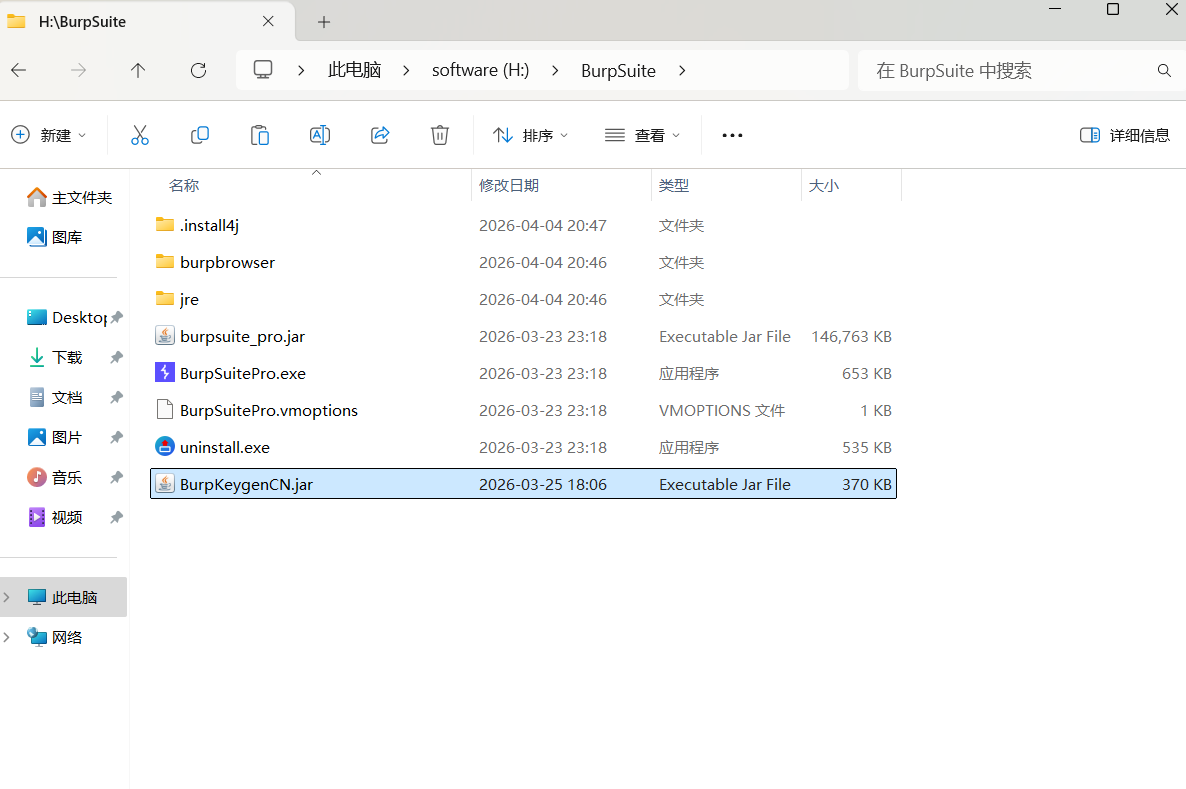This screenshot has width=1186, height=789.
Task: Click the PC monitor icon in address bar
Action: point(262,70)
